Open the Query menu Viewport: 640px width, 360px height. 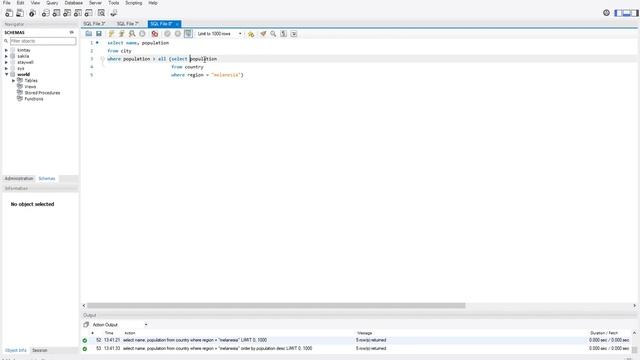(x=52, y=3)
